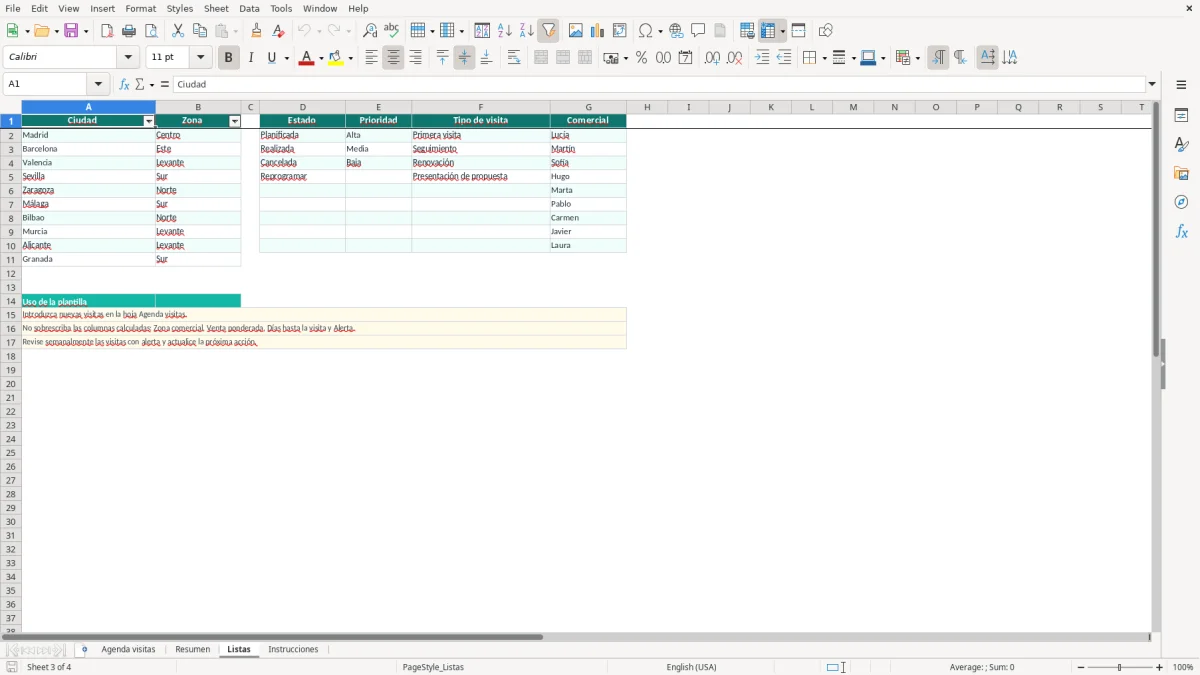Adjust the zoom slider handle
Image resolution: width=1200 pixels, height=675 pixels.
(1120, 667)
